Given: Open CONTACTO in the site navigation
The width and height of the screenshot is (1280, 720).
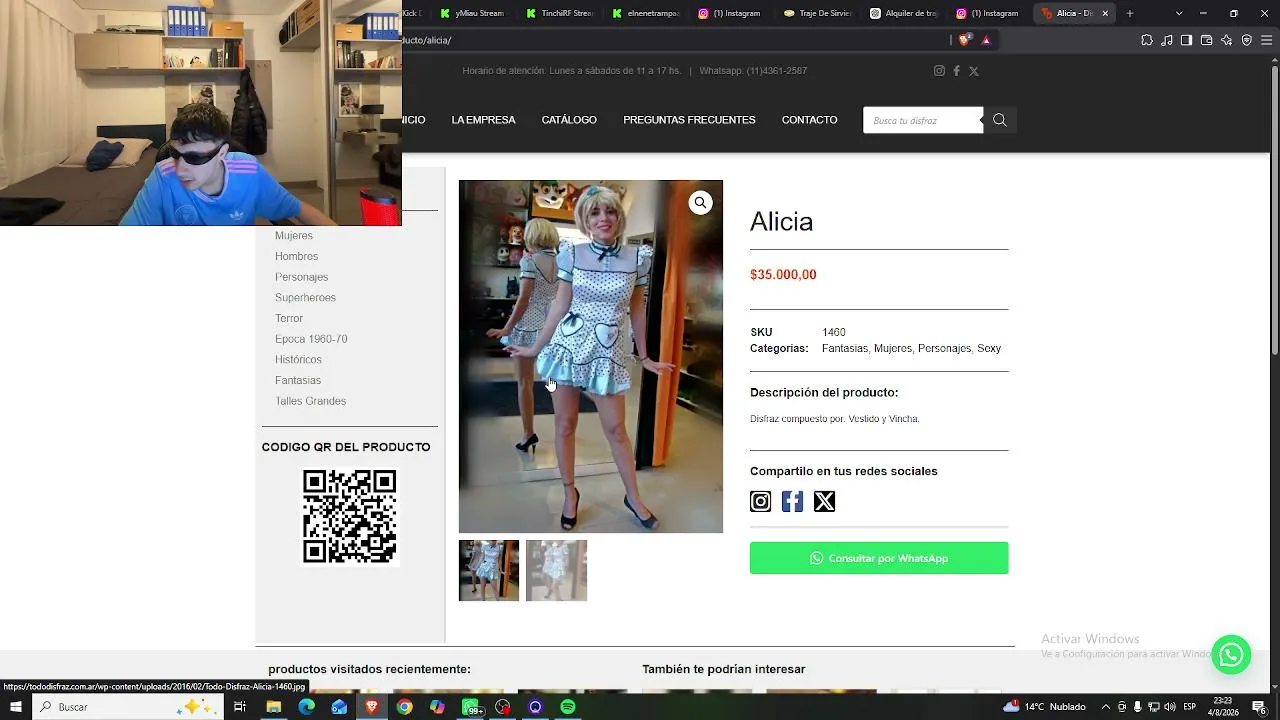Looking at the screenshot, I should click(x=809, y=120).
